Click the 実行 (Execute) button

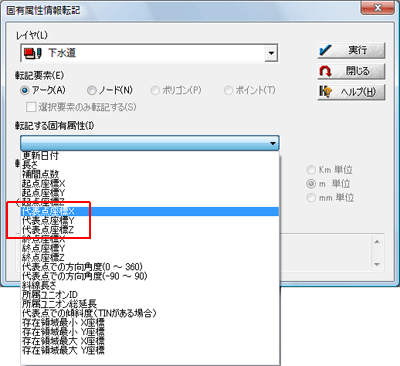pos(351,51)
